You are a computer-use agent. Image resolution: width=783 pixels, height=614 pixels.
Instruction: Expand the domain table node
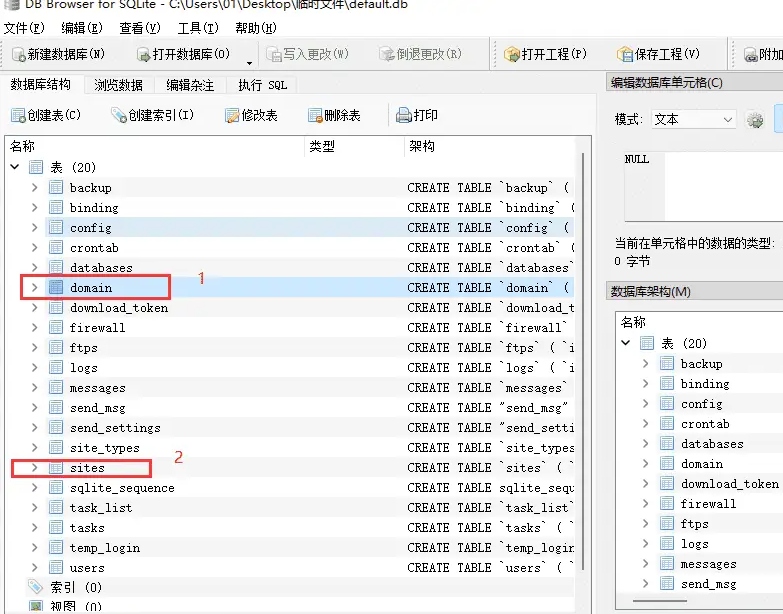pos(35,288)
